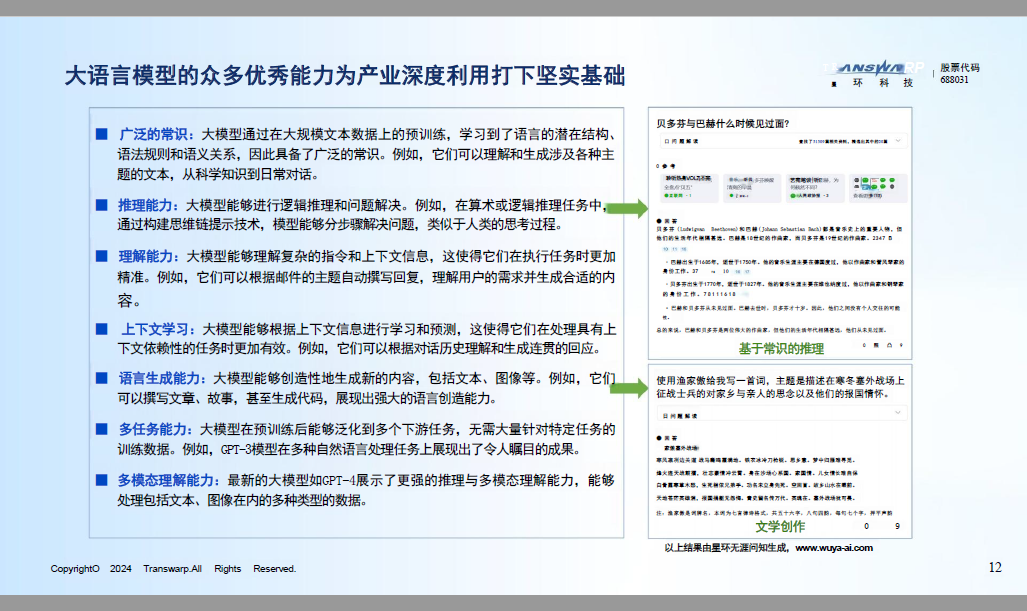Expand the 问题解读 chevron in poem screenshot
Screen dimensions: 1027x611
click(x=898, y=413)
